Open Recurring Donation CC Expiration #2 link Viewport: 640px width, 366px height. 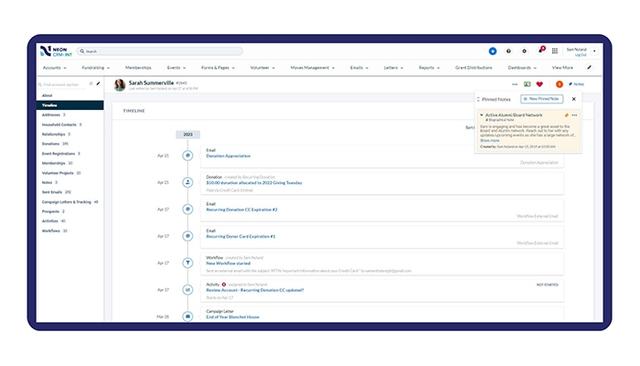tap(242, 210)
